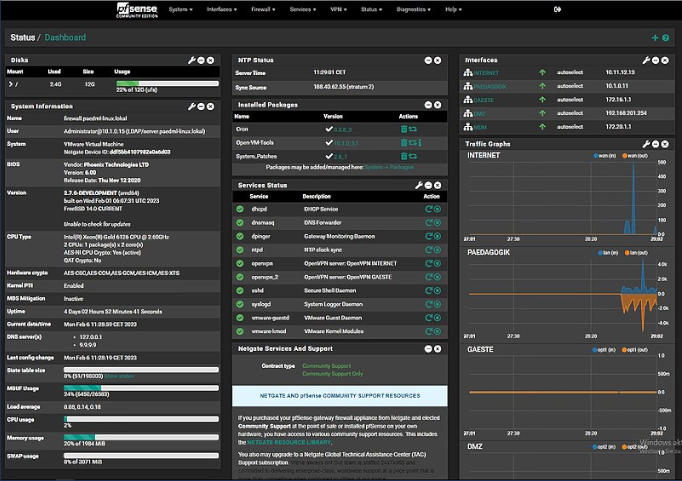Screen dimensions: 682x481
Task: Toggle opt1 (in) series in GAESTE graph
Action: pos(604,350)
